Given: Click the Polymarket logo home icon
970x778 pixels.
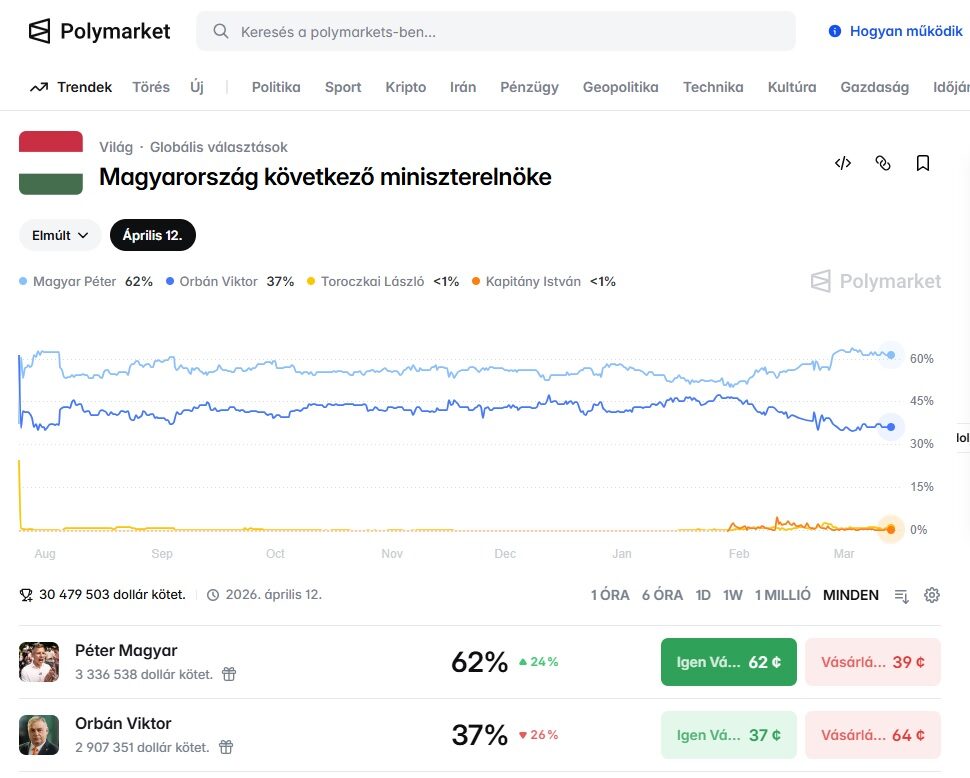Looking at the screenshot, I should [39, 31].
